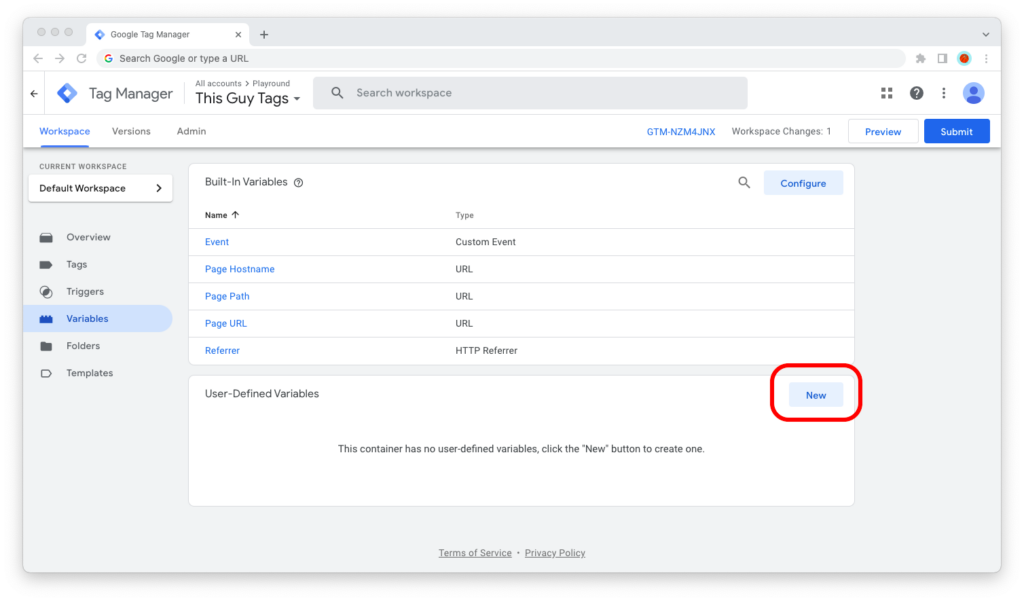Open the Google account avatar menu
Image resolution: width=1024 pixels, height=601 pixels.
coord(973,93)
